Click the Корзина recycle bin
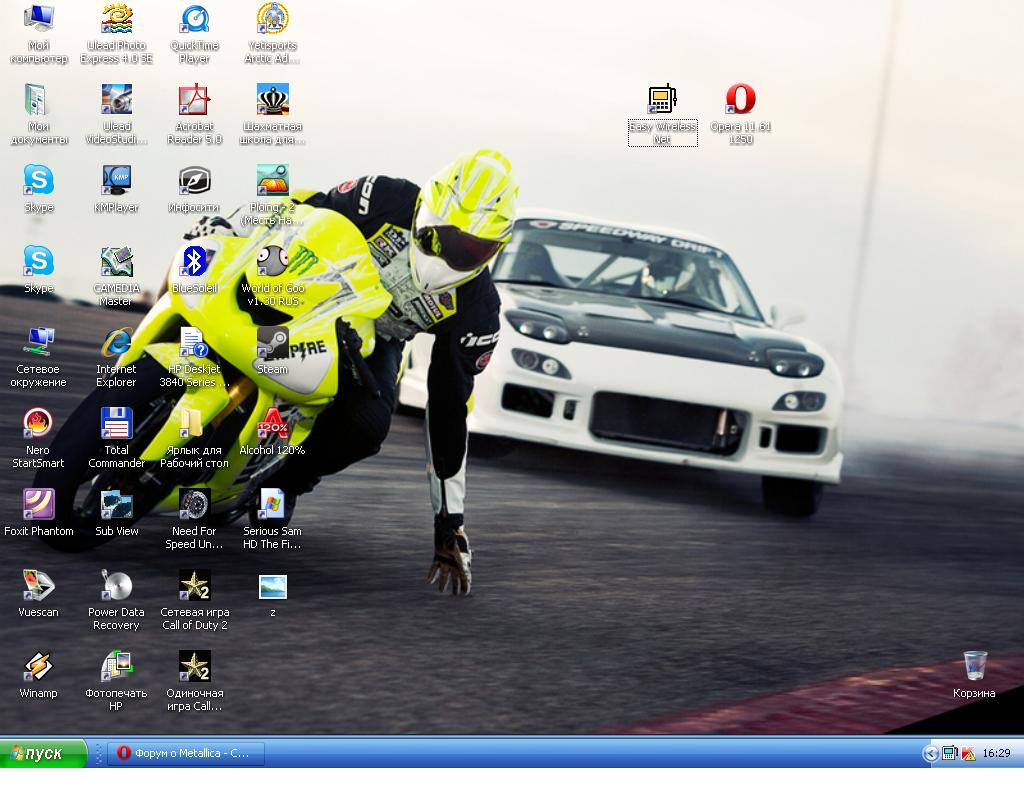This screenshot has width=1024, height=786. 974,667
